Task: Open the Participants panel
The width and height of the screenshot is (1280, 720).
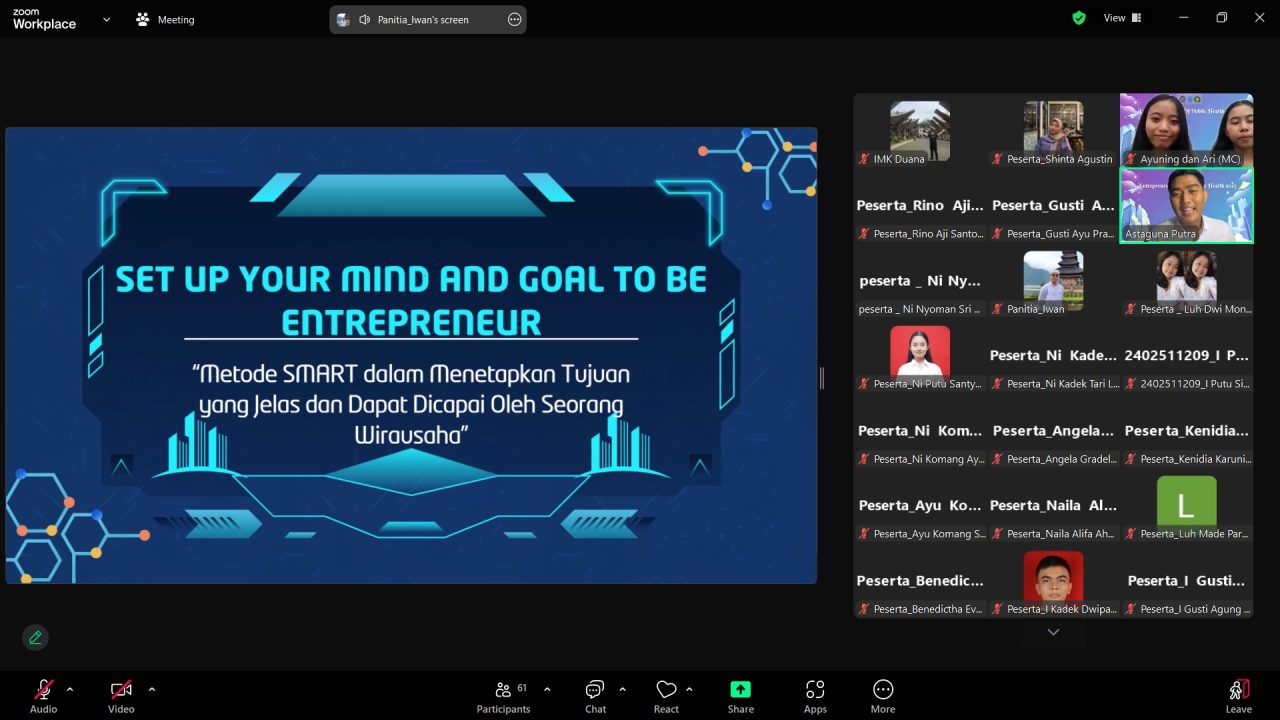Action: (x=503, y=696)
